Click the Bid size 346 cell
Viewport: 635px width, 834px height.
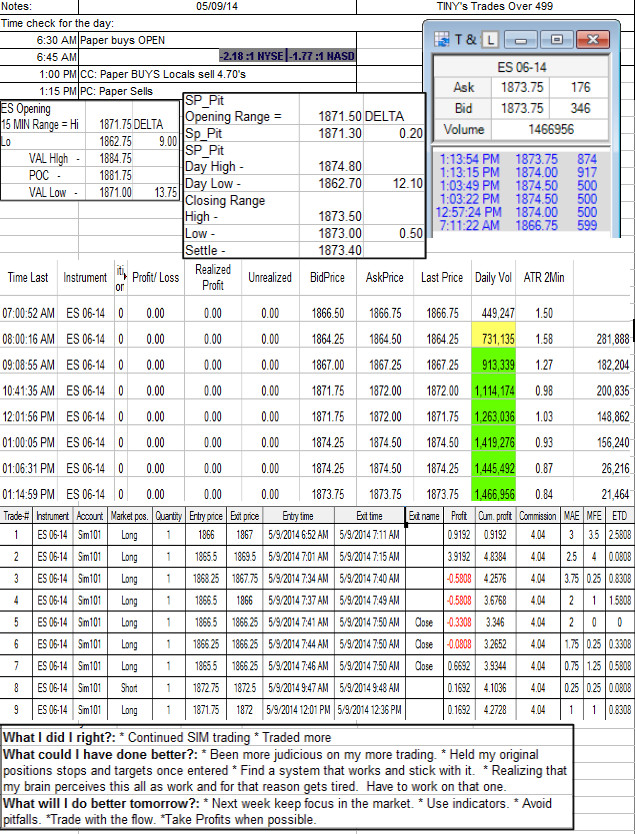click(x=580, y=109)
